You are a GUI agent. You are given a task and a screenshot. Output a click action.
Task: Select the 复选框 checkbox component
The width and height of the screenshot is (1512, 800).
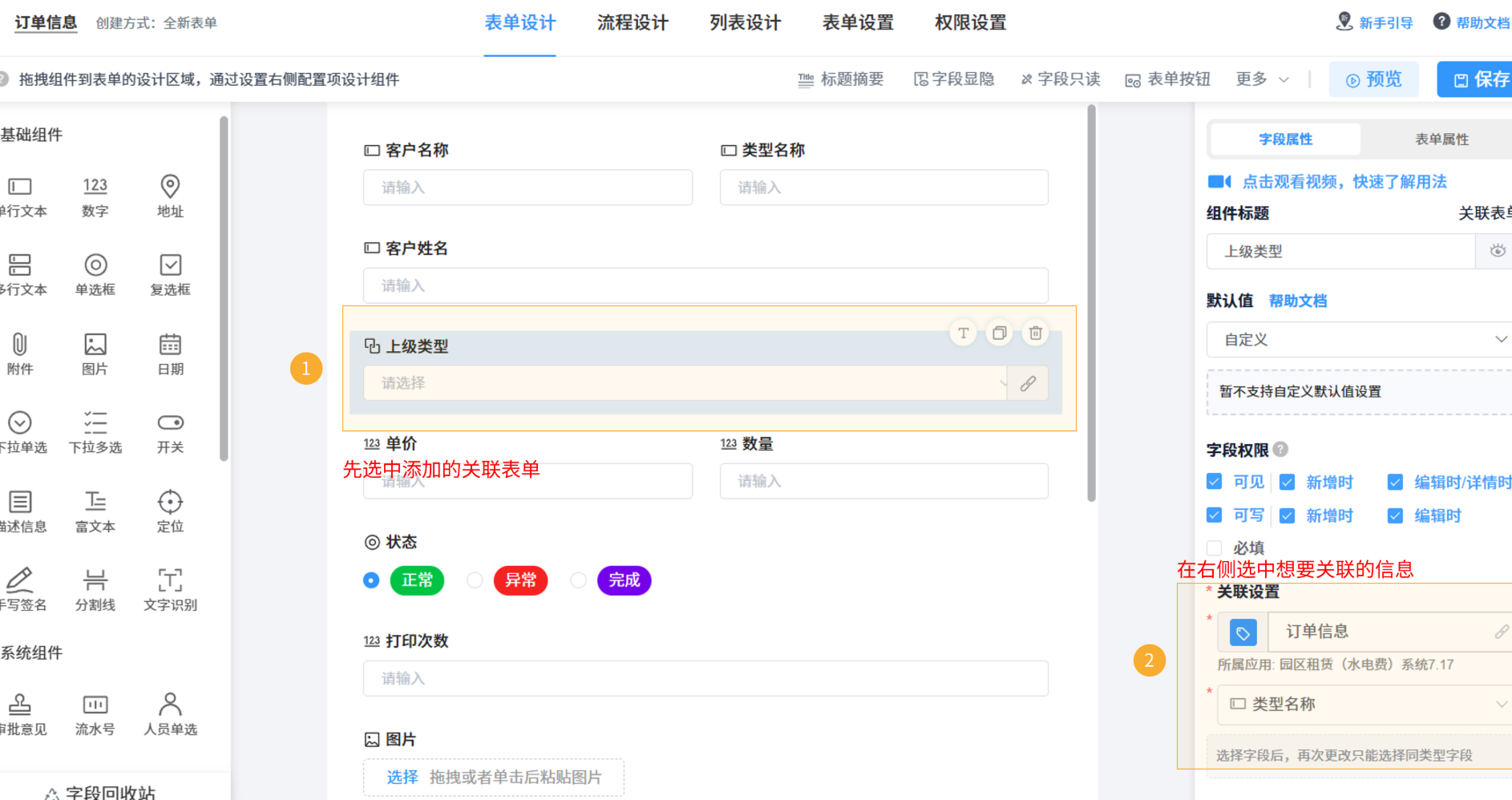tap(170, 276)
